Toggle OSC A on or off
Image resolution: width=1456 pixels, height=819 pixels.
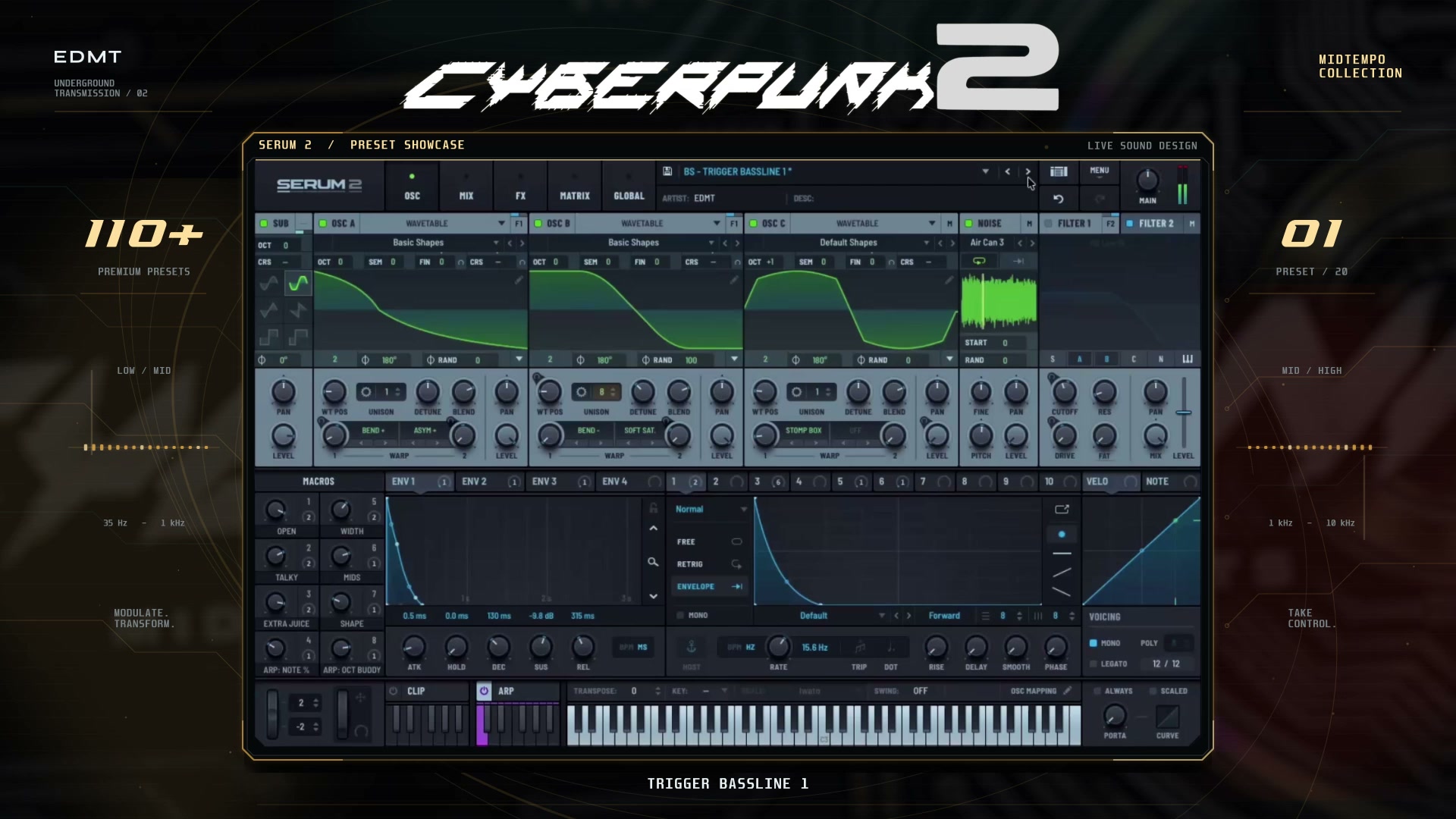322,224
